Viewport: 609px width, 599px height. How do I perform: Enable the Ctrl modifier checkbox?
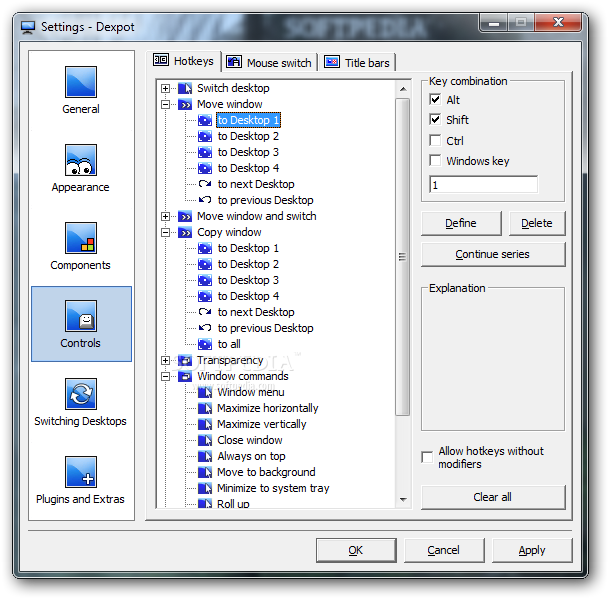pos(435,140)
